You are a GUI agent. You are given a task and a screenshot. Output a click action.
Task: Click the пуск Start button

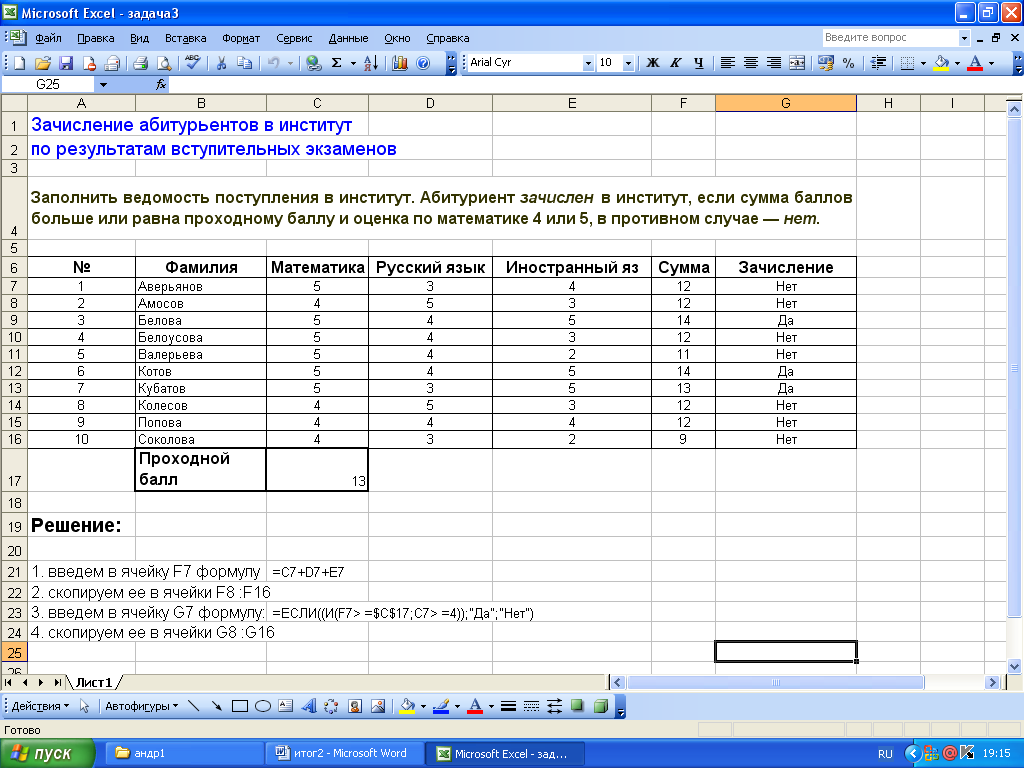pos(47,754)
